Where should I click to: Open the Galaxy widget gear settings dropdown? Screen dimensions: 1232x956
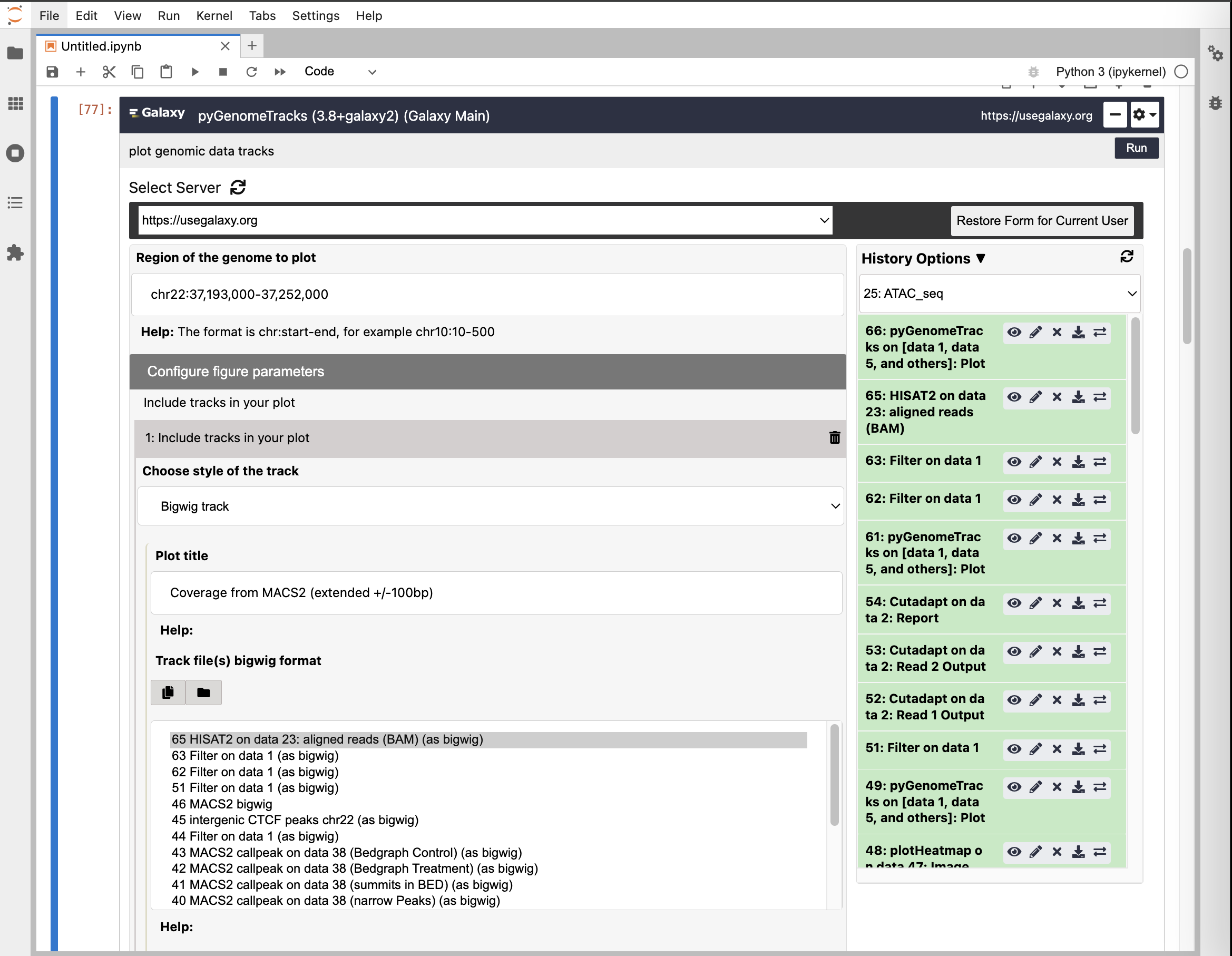[1145, 115]
